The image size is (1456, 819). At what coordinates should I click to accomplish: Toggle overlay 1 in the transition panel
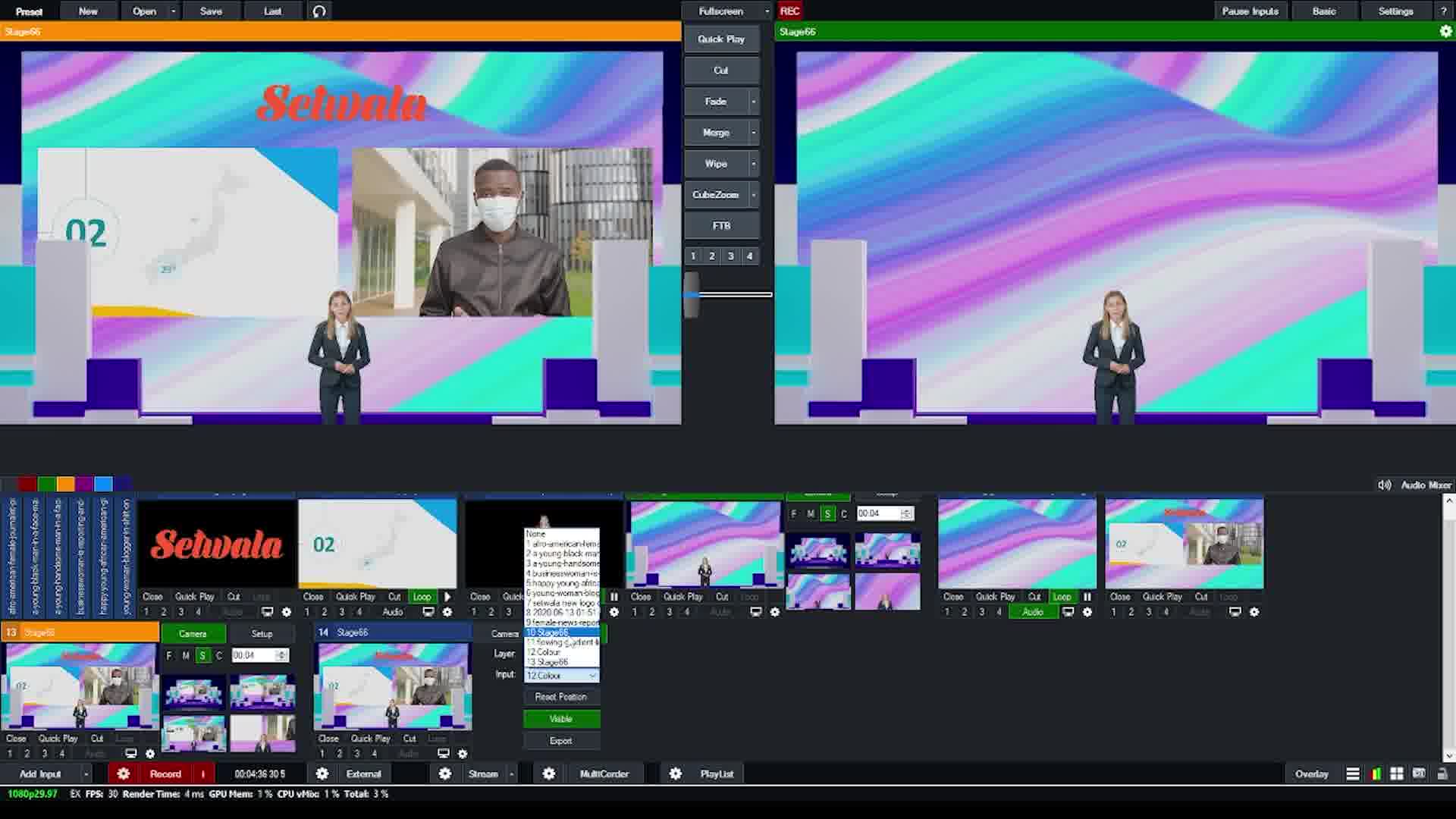[693, 256]
